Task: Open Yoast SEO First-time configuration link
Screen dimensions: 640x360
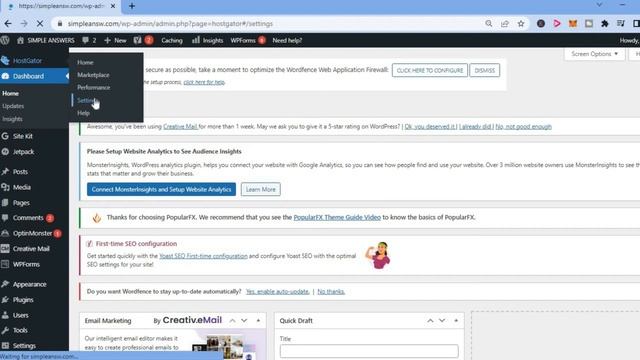Action: pos(203,256)
